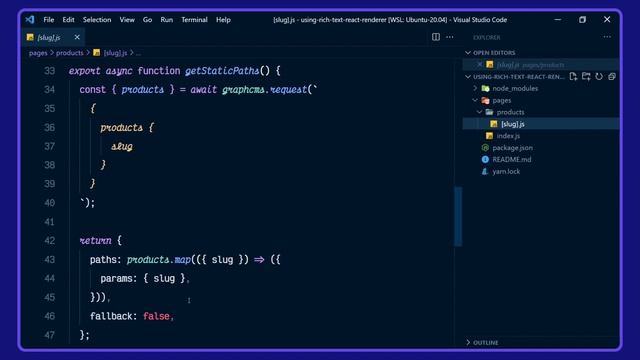This screenshot has width=640, height=360.
Task: Collapse the USING-RICH-TEXT-REACT-REN project section
Action: pos(468,76)
